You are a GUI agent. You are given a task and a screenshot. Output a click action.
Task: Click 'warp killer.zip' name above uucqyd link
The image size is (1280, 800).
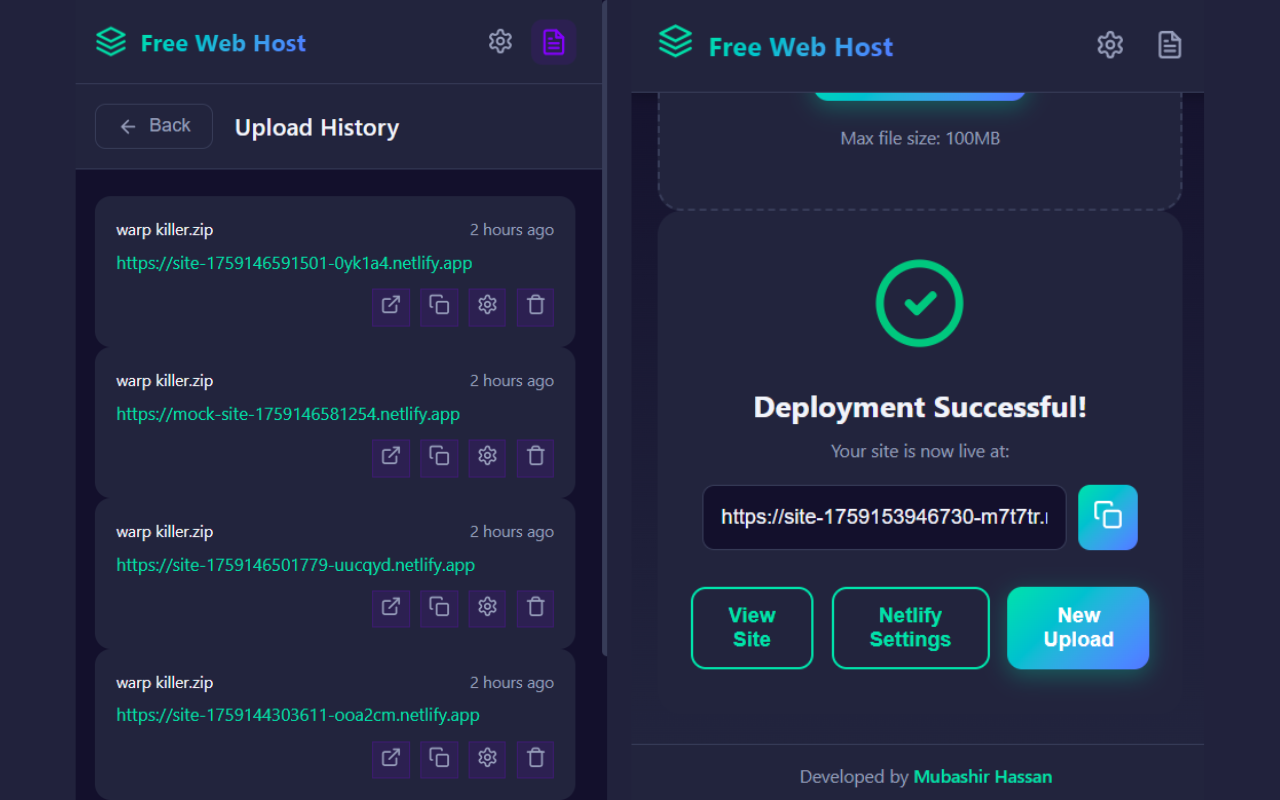coord(164,532)
